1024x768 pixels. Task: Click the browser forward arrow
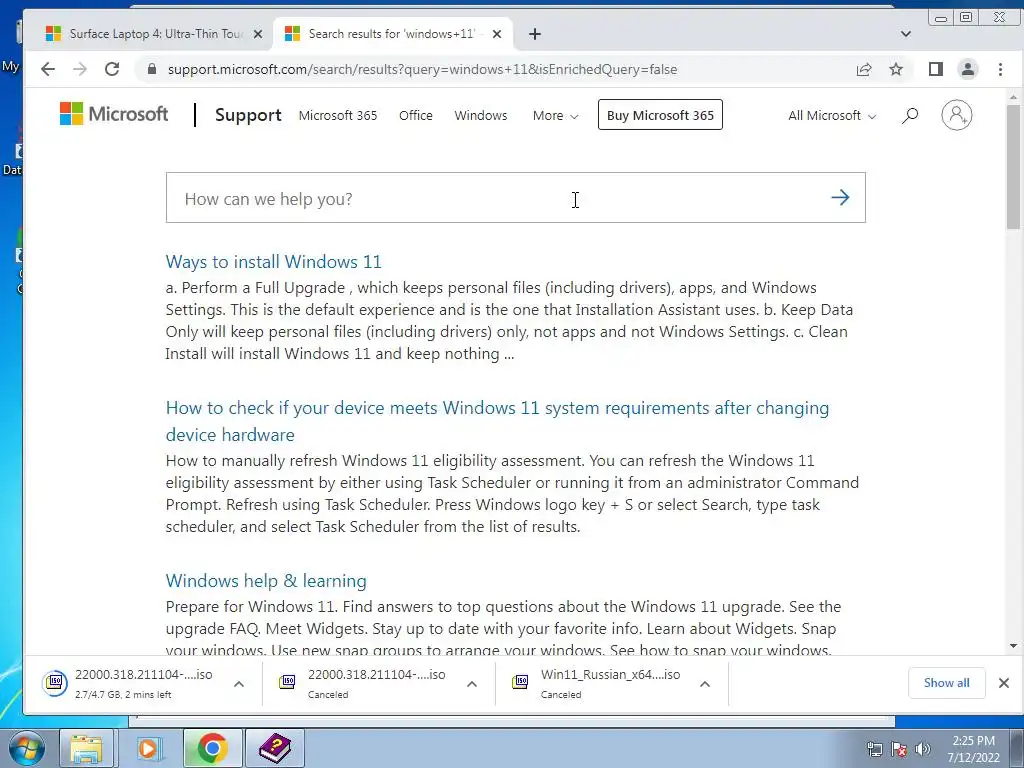[x=80, y=69]
